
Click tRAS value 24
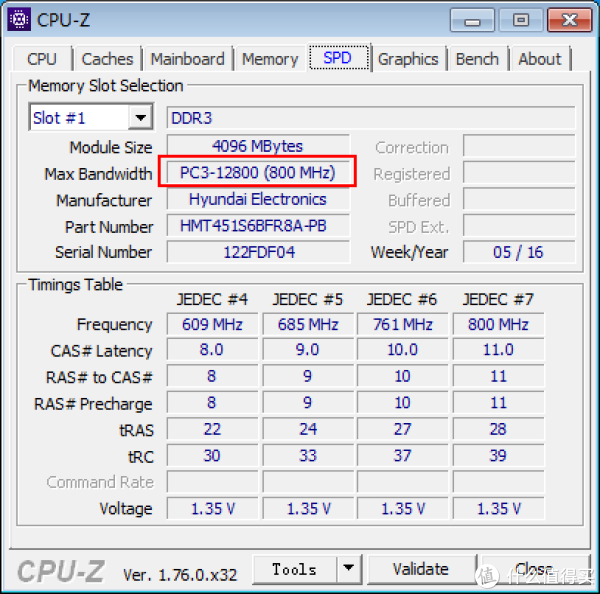tap(308, 429)
